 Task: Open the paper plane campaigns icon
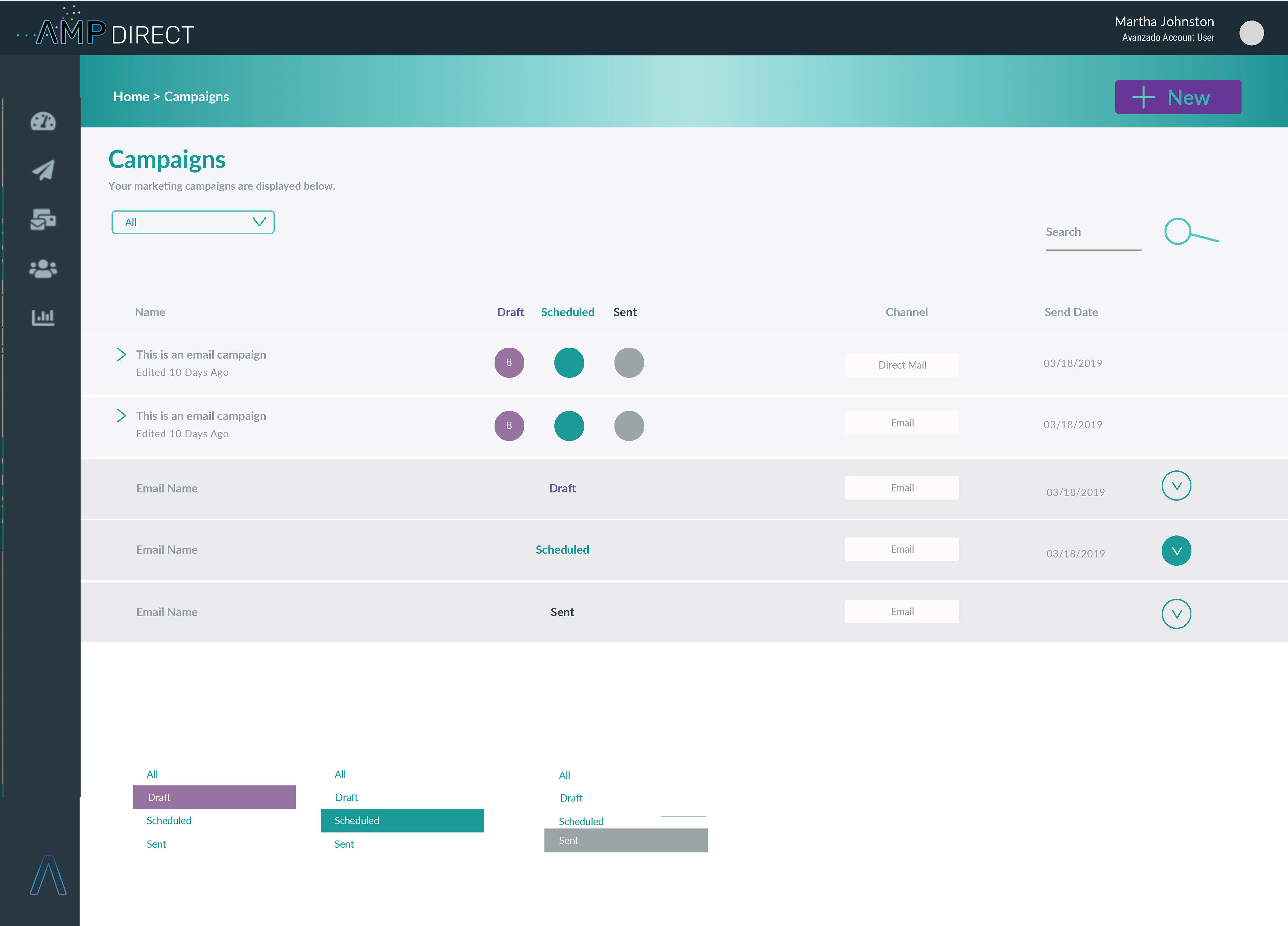43,170
